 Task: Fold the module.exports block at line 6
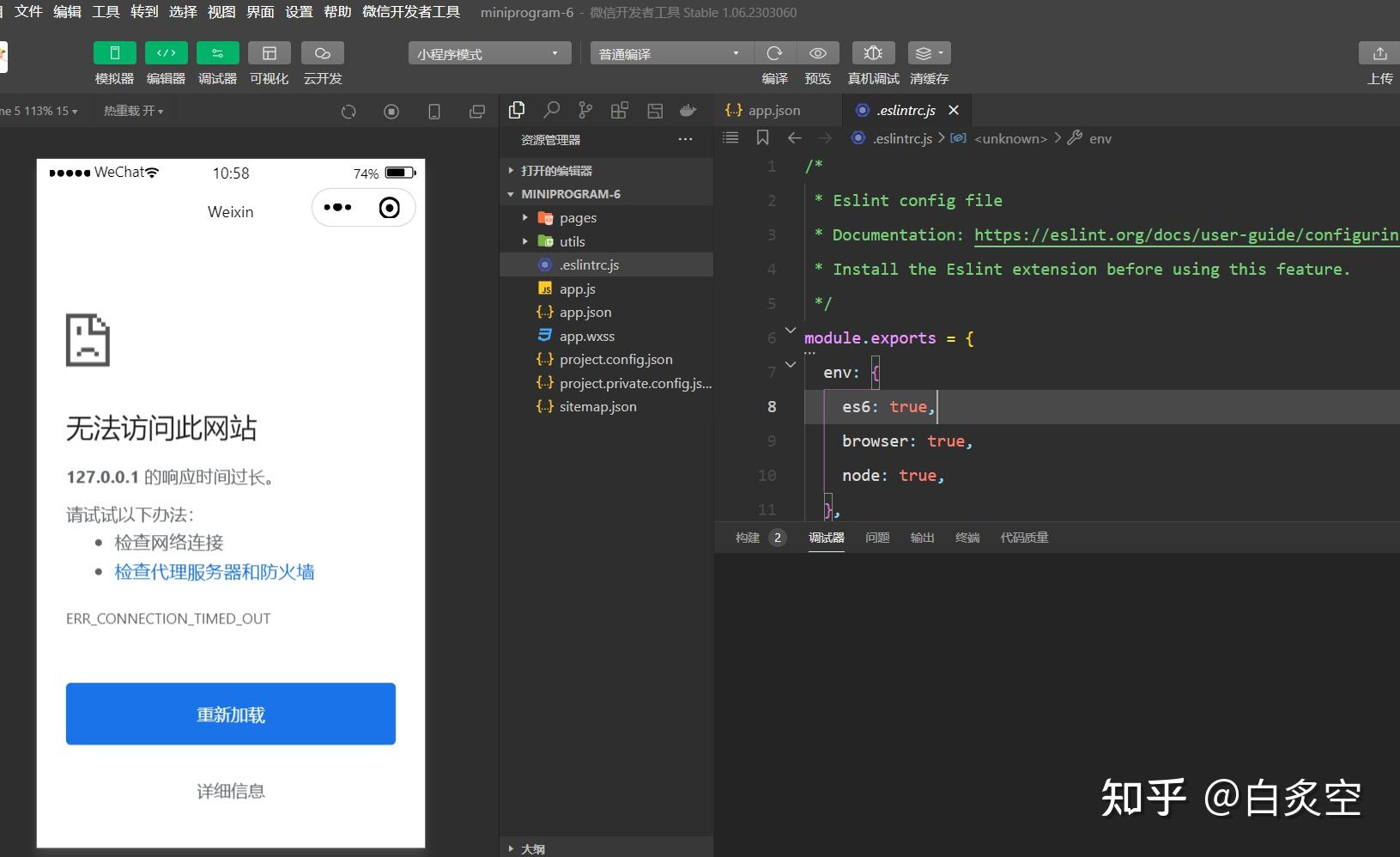point(791,330)
